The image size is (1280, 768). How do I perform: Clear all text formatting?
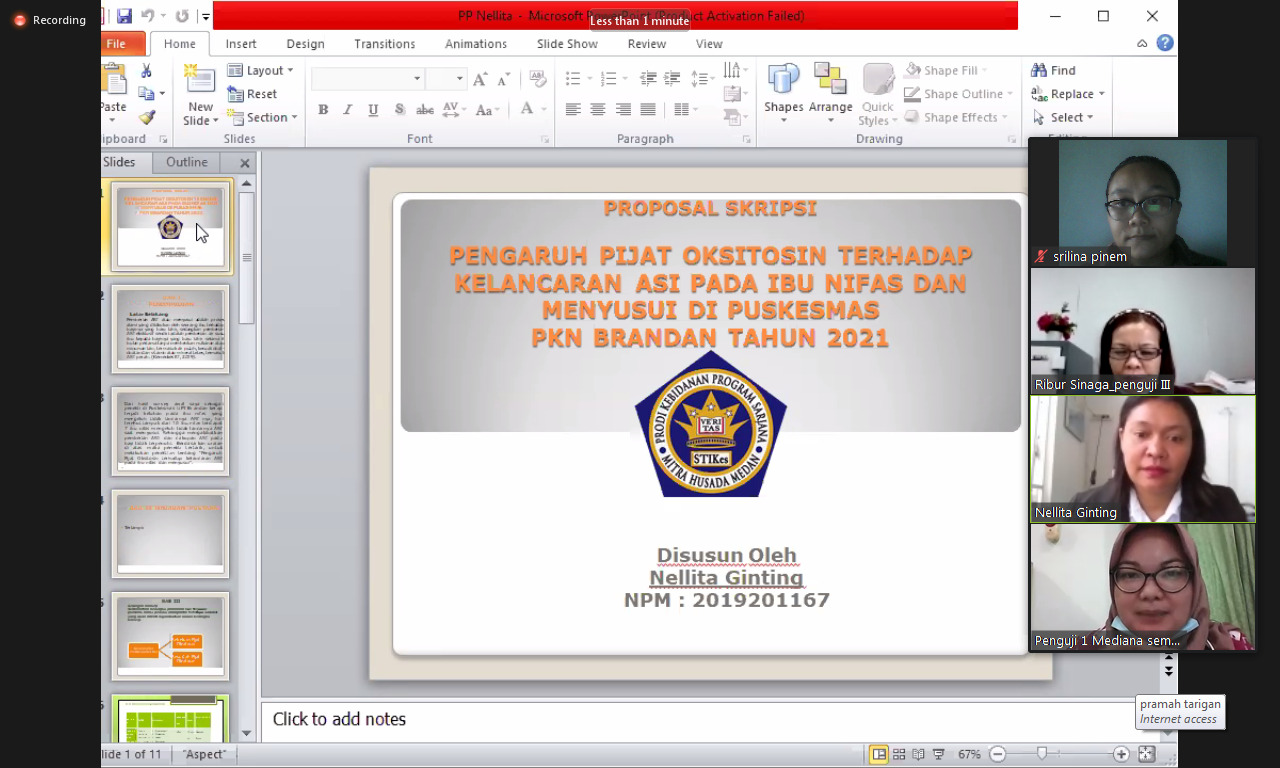[x=537, y=79]
